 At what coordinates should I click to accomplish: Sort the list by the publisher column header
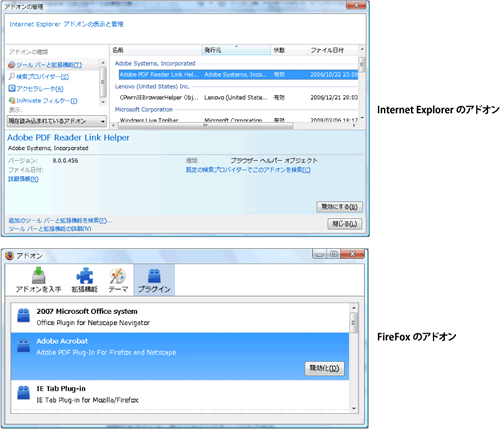tap(236, 50)
